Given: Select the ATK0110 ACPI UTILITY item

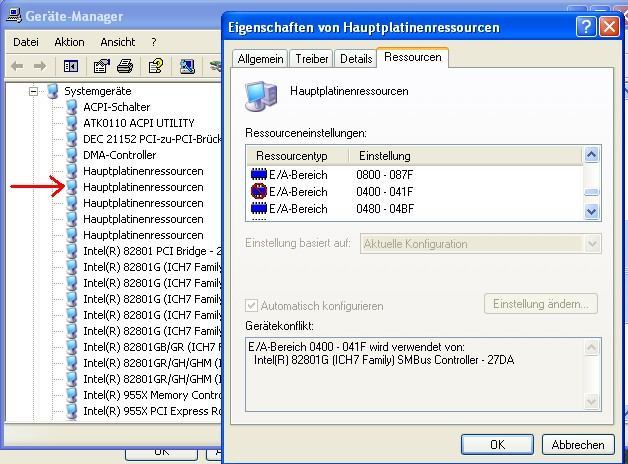Looking at the screenshot, I should point(139,123).
